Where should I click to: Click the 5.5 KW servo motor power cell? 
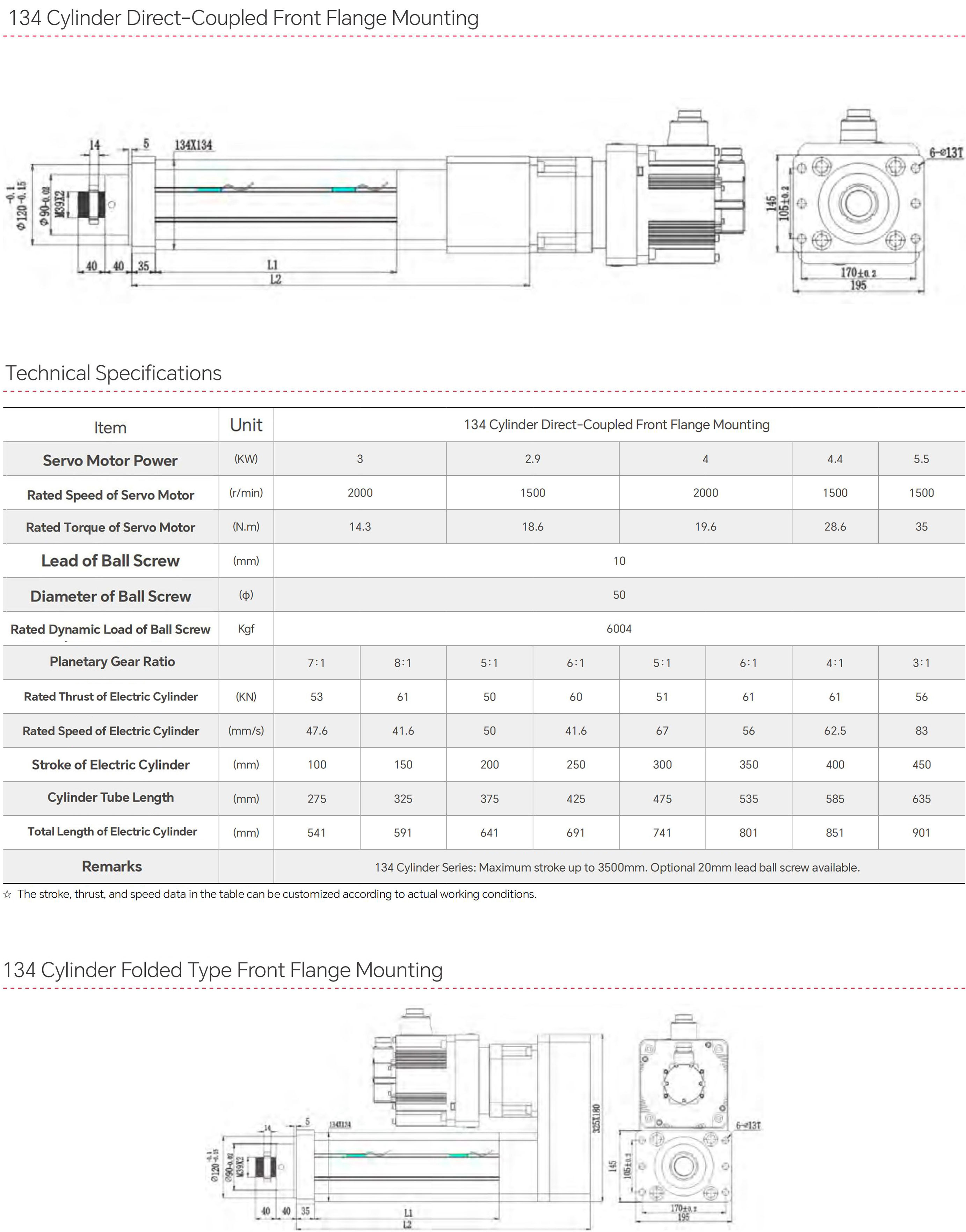921,459
